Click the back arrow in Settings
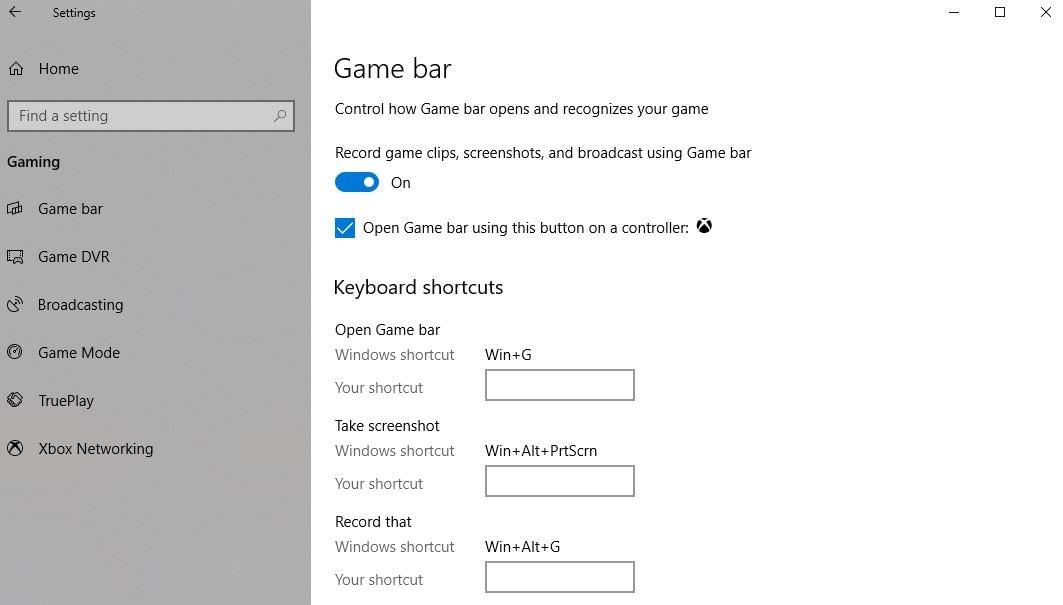 15,13
